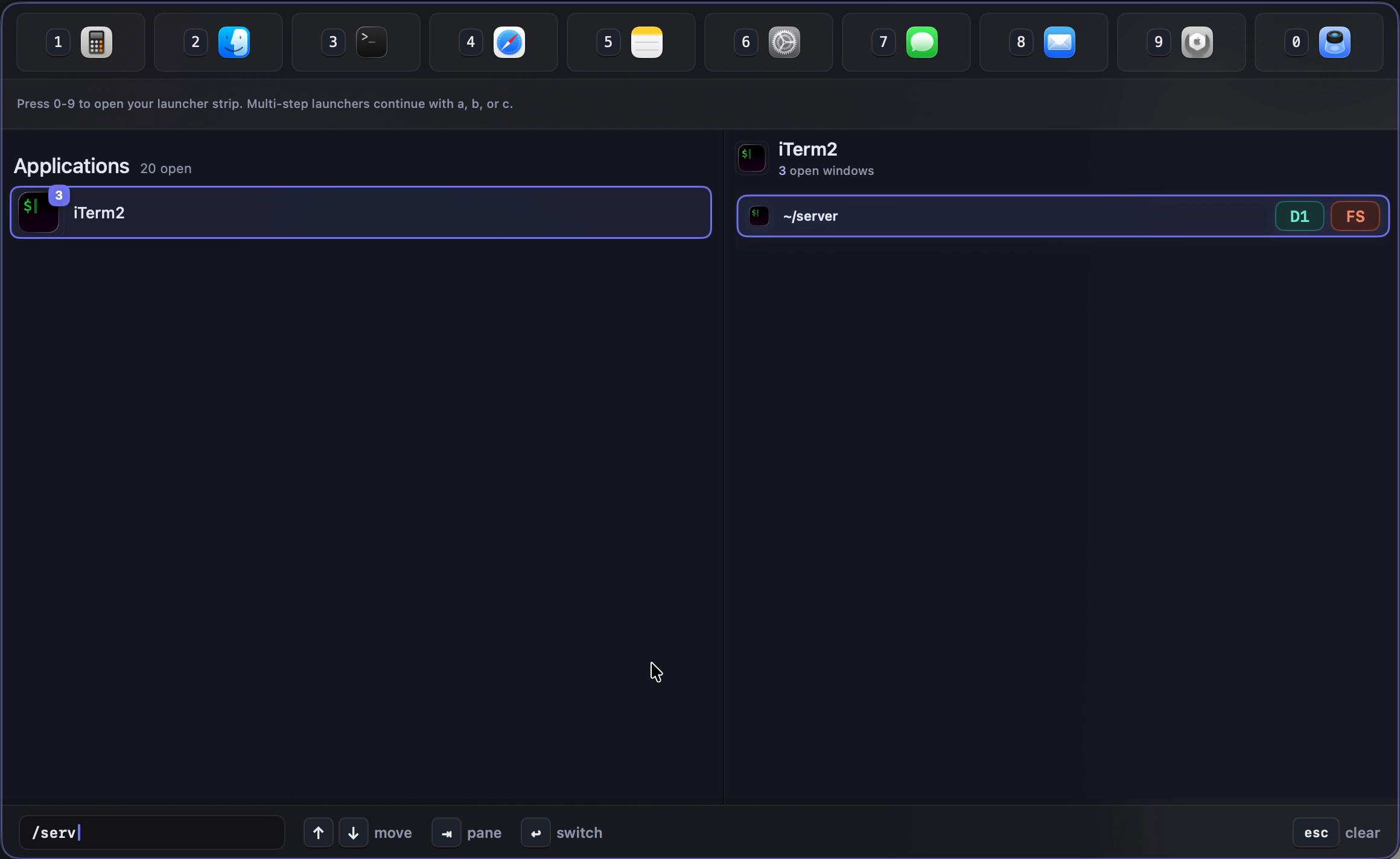Screen dimensions: 1400x859
Task: Click the return key for switch
Action: [x=536, y=832]
